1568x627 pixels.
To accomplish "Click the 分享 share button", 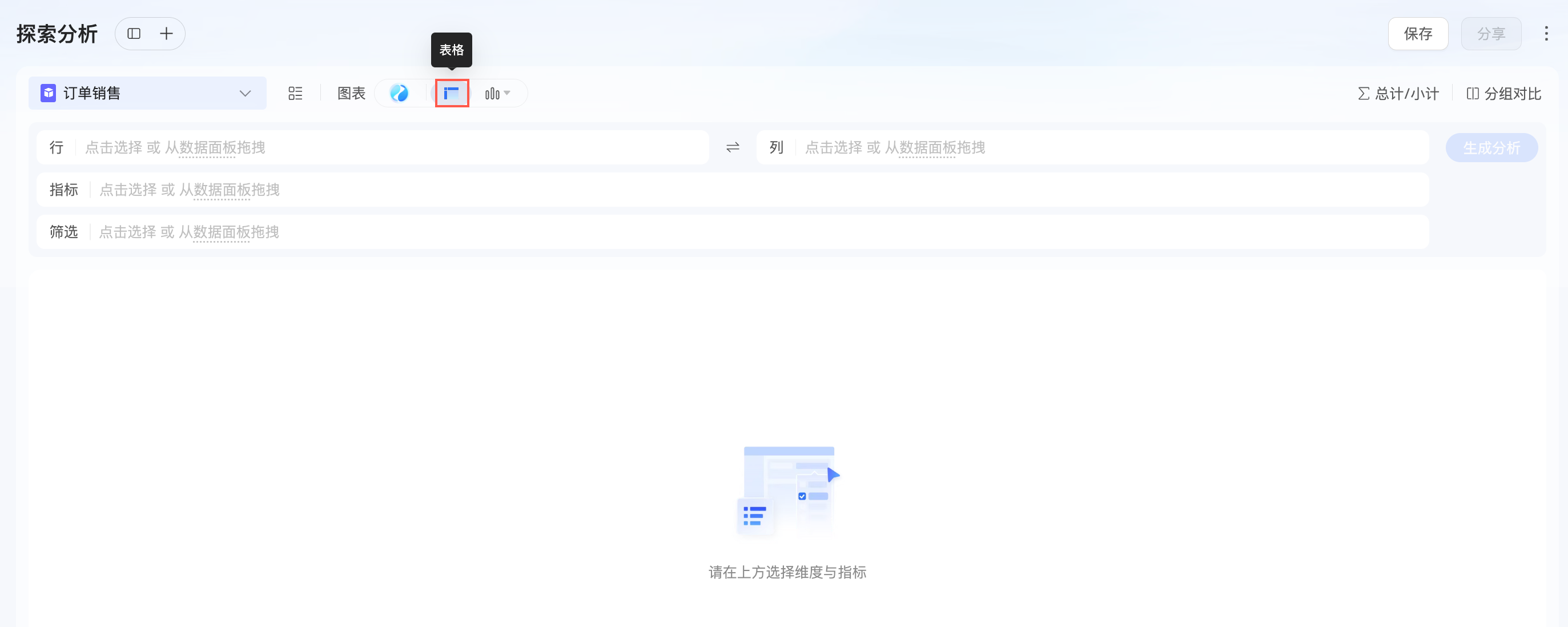I will [1491, 34].
